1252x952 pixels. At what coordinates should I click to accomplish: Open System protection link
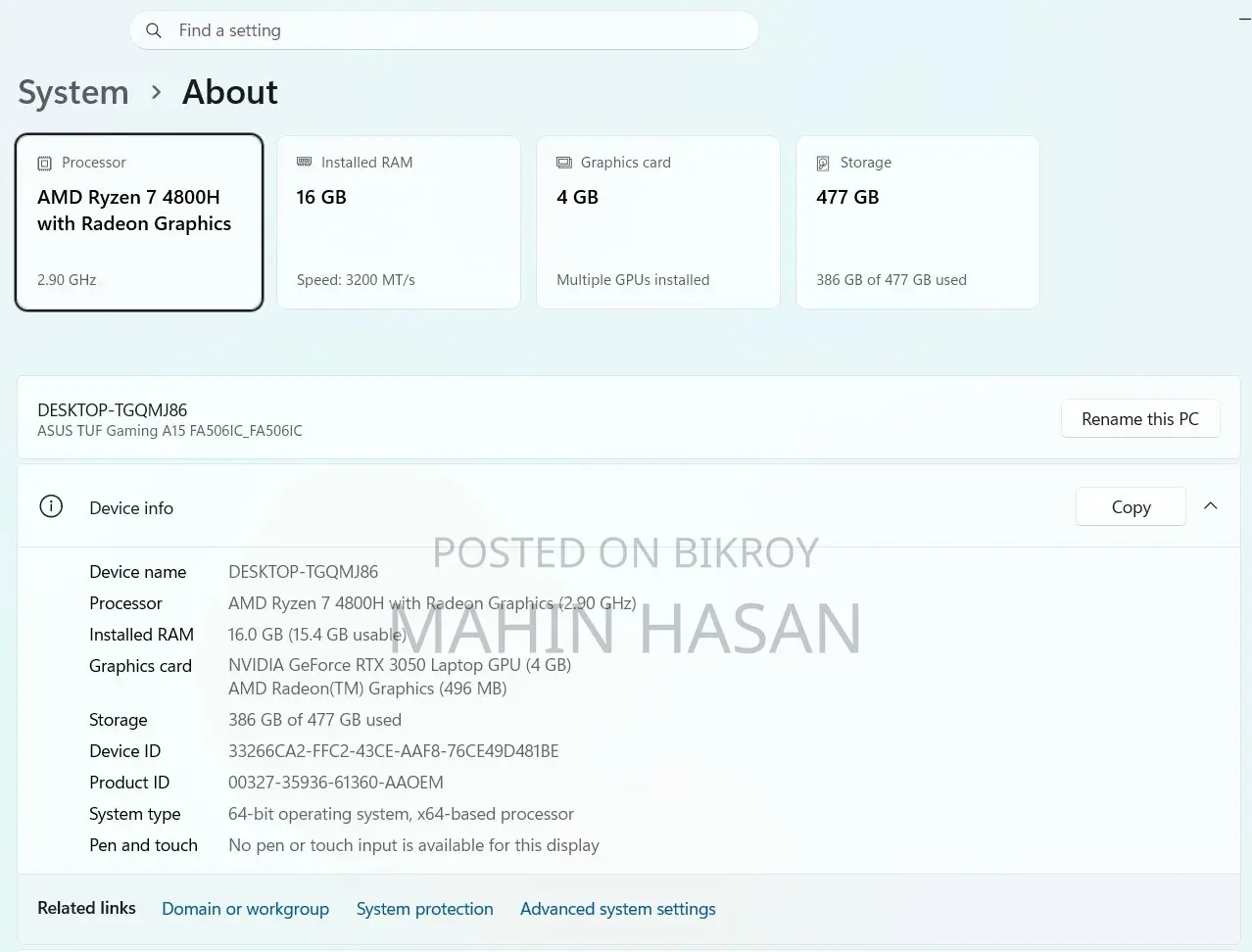[x=424, y=909]
